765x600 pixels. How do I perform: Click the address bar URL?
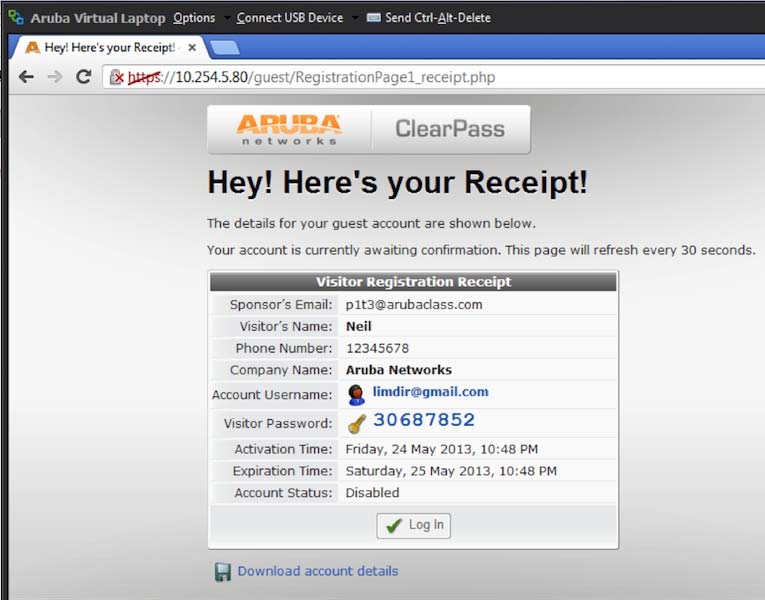(x=311, y=77)
